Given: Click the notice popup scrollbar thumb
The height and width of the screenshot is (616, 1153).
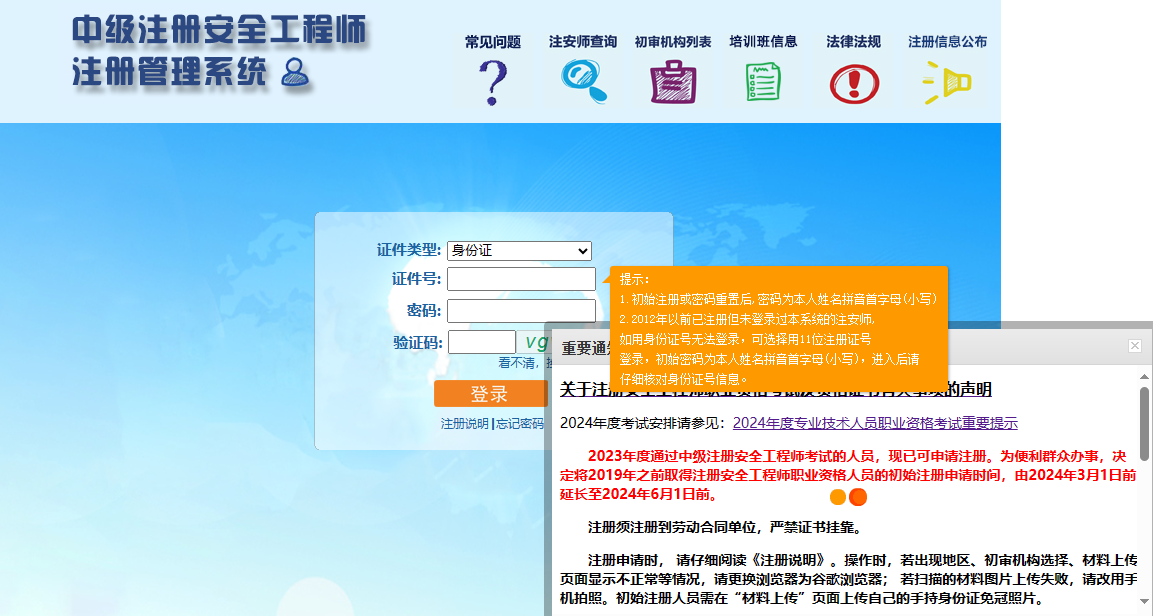Looking at the screenshot, I should pos(1144,422).
